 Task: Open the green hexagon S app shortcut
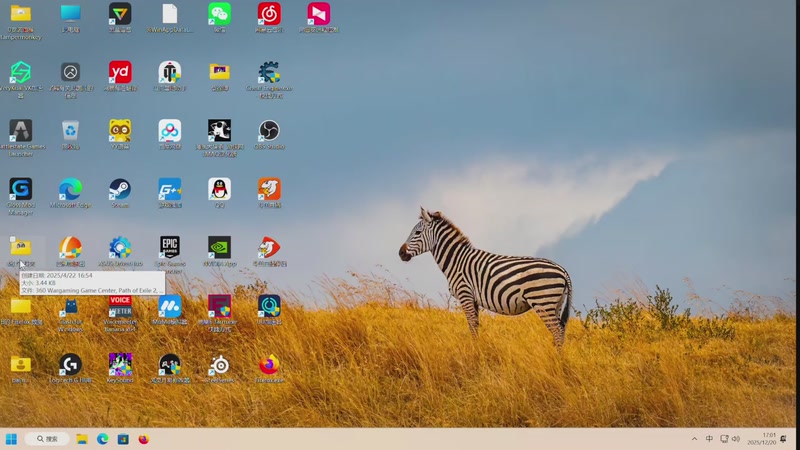pos(21,72)
